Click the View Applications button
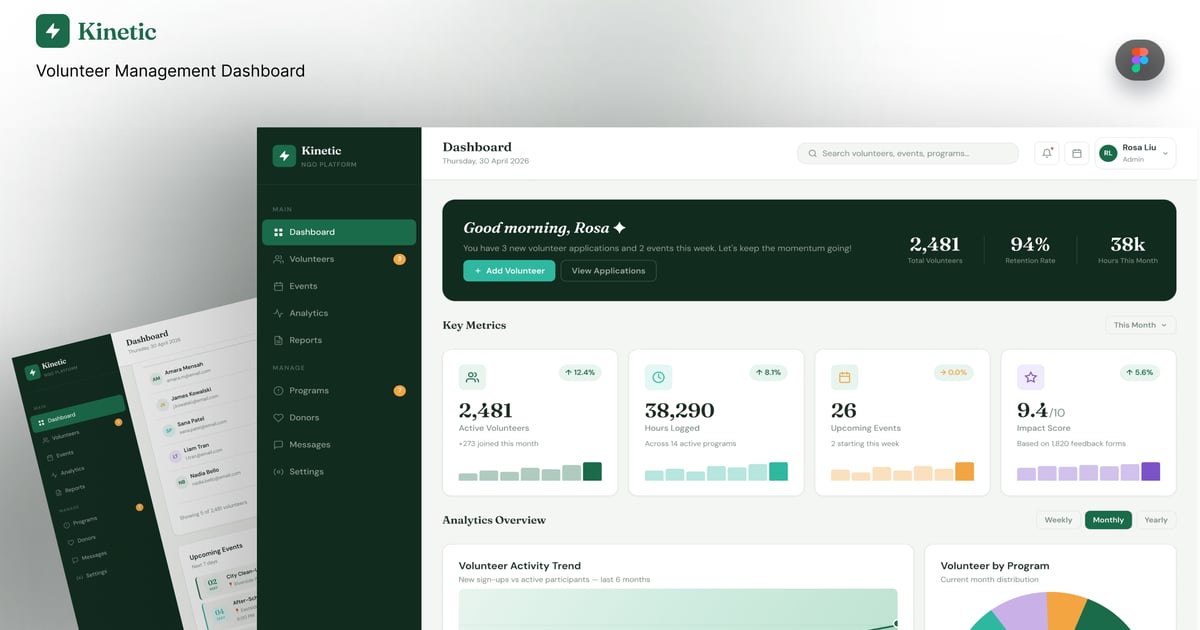Screen dimensions: 1200x630 (x=608, y=271)
